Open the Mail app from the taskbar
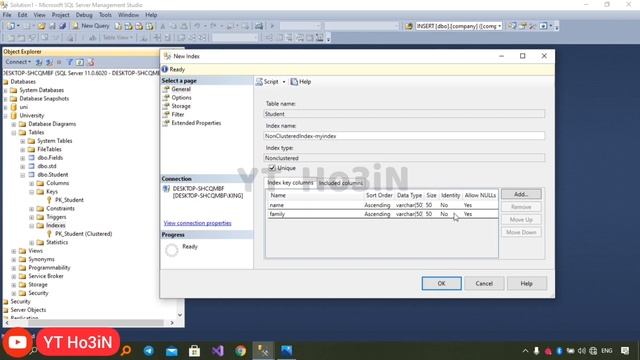 click(171, 351)
